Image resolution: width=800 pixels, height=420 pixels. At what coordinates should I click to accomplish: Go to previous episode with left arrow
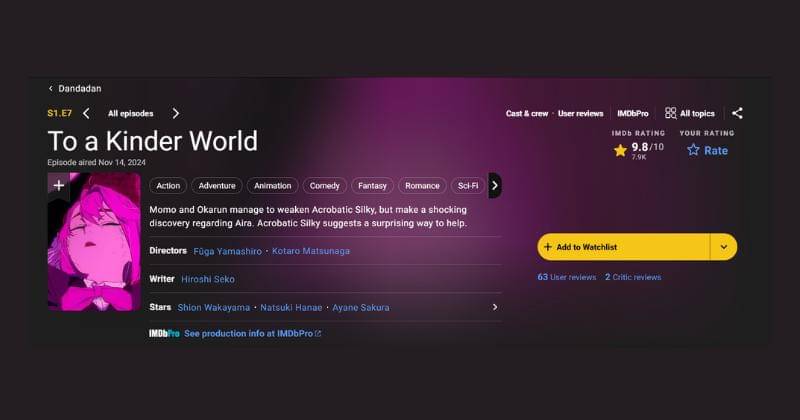(x=87, y=114)
